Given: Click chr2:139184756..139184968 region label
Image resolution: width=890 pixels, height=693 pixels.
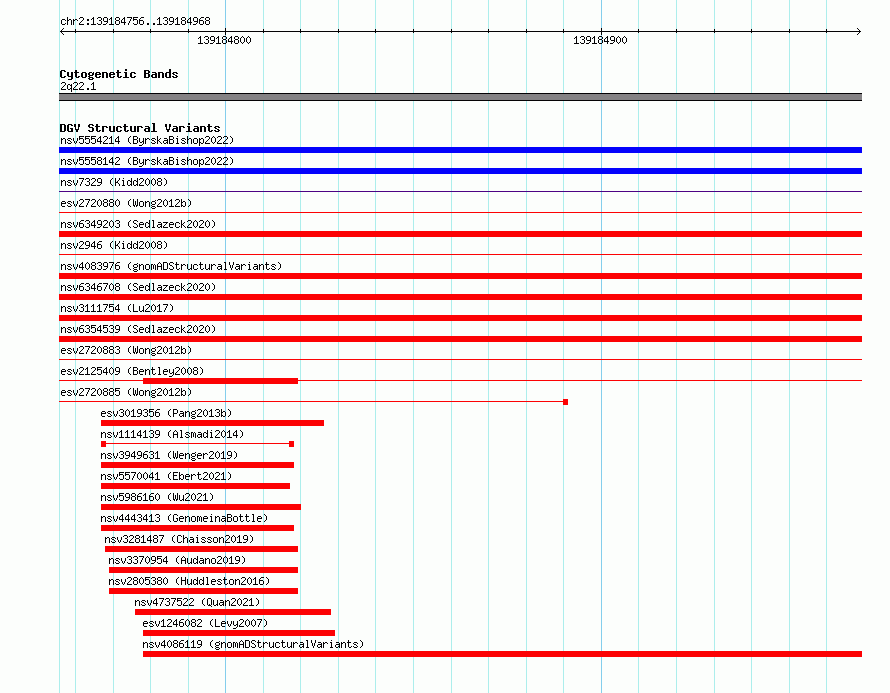Looking at the screenshot, I should click(x=135, y=21).
